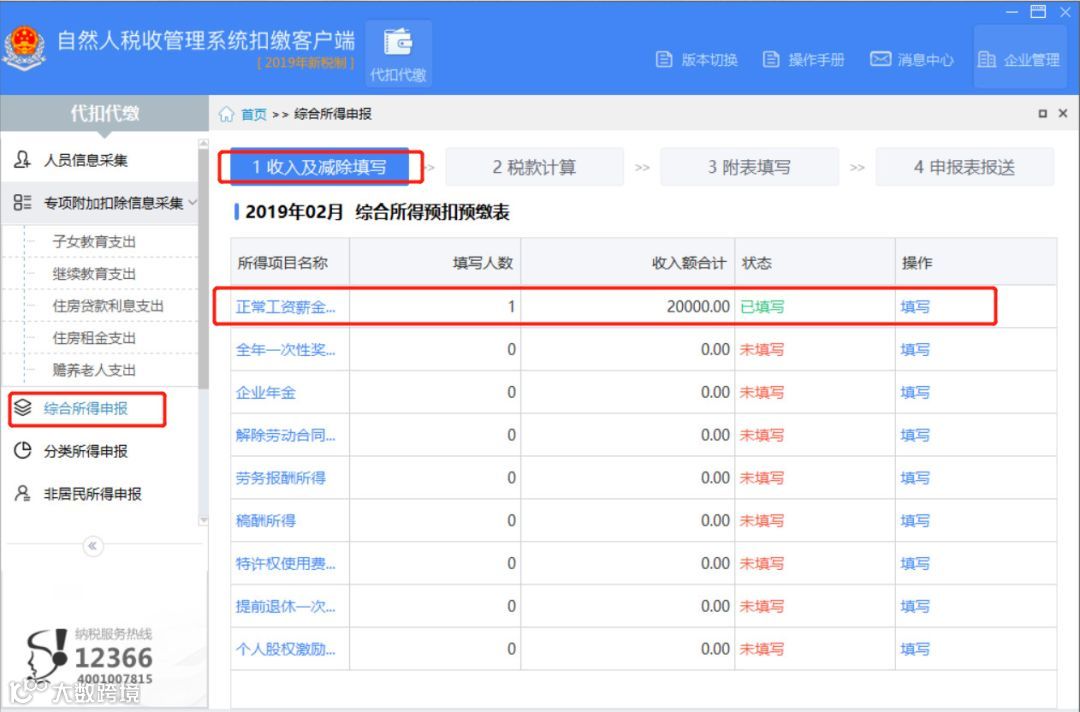
Task: Click 填写 in the 劳务报酬所得 row
Action: [915, 478]
